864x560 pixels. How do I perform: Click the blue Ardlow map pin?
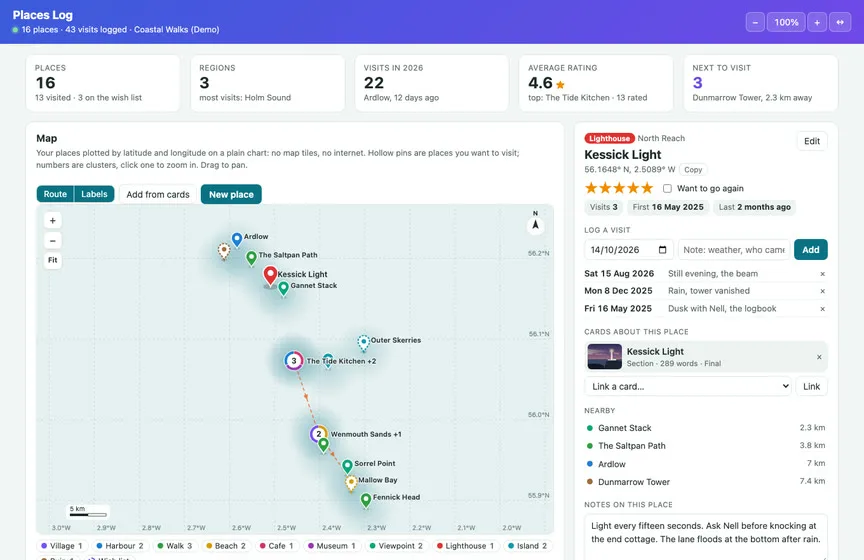[237, 239]
